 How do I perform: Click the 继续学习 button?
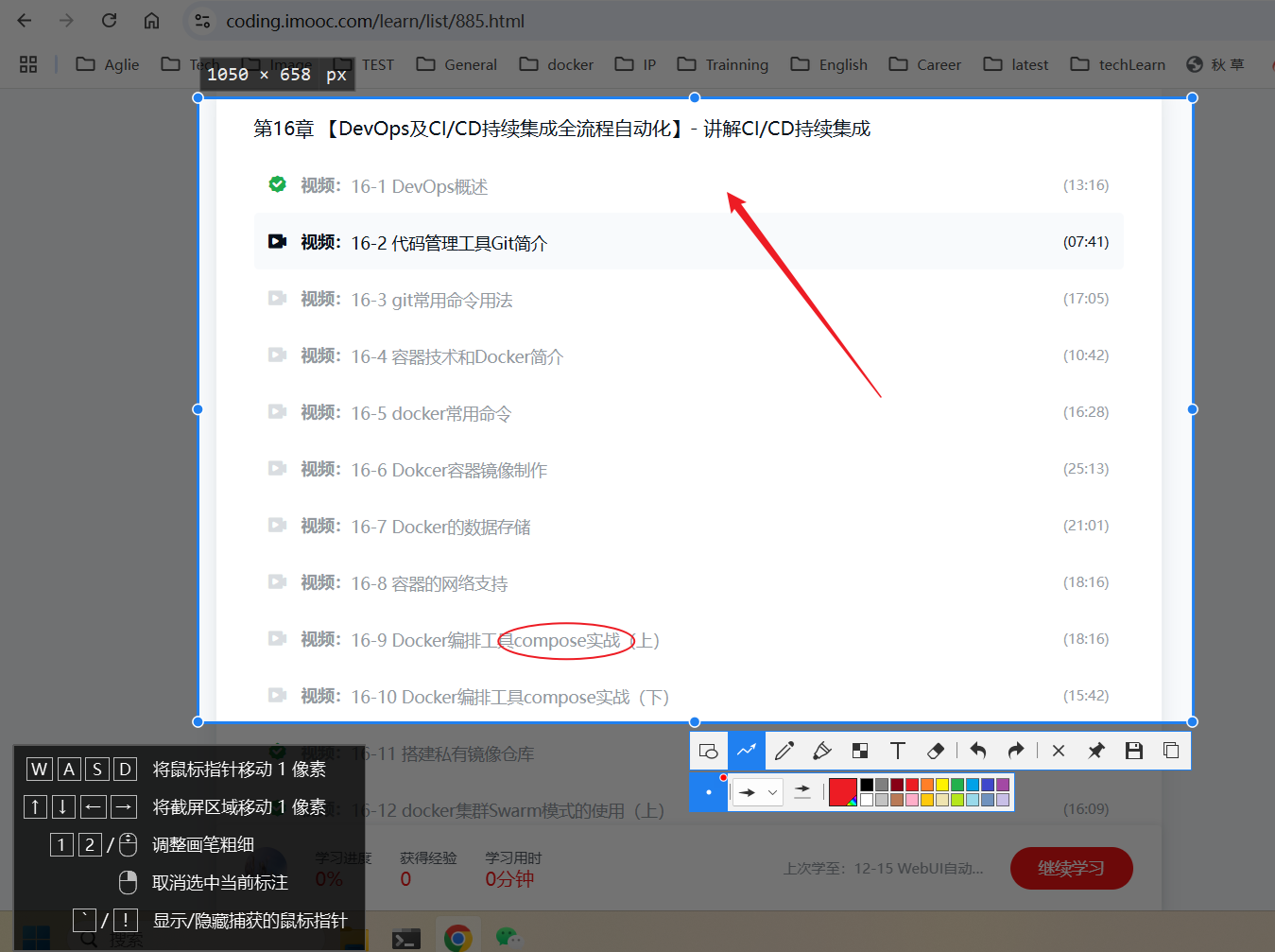click(x=1071, y=868)
